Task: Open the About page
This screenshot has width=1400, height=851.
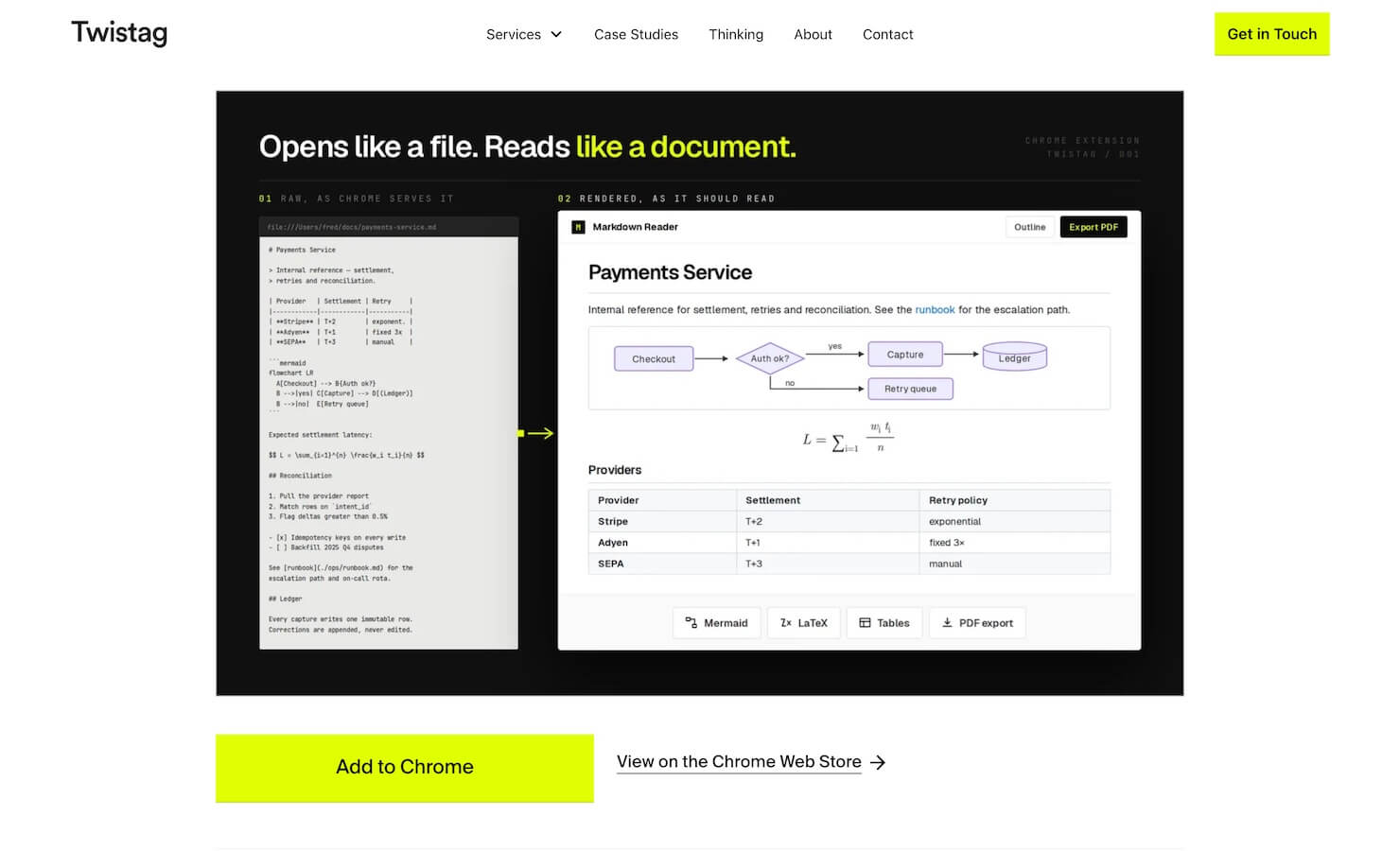Action: pyautogui.click(x=813, y=34)
